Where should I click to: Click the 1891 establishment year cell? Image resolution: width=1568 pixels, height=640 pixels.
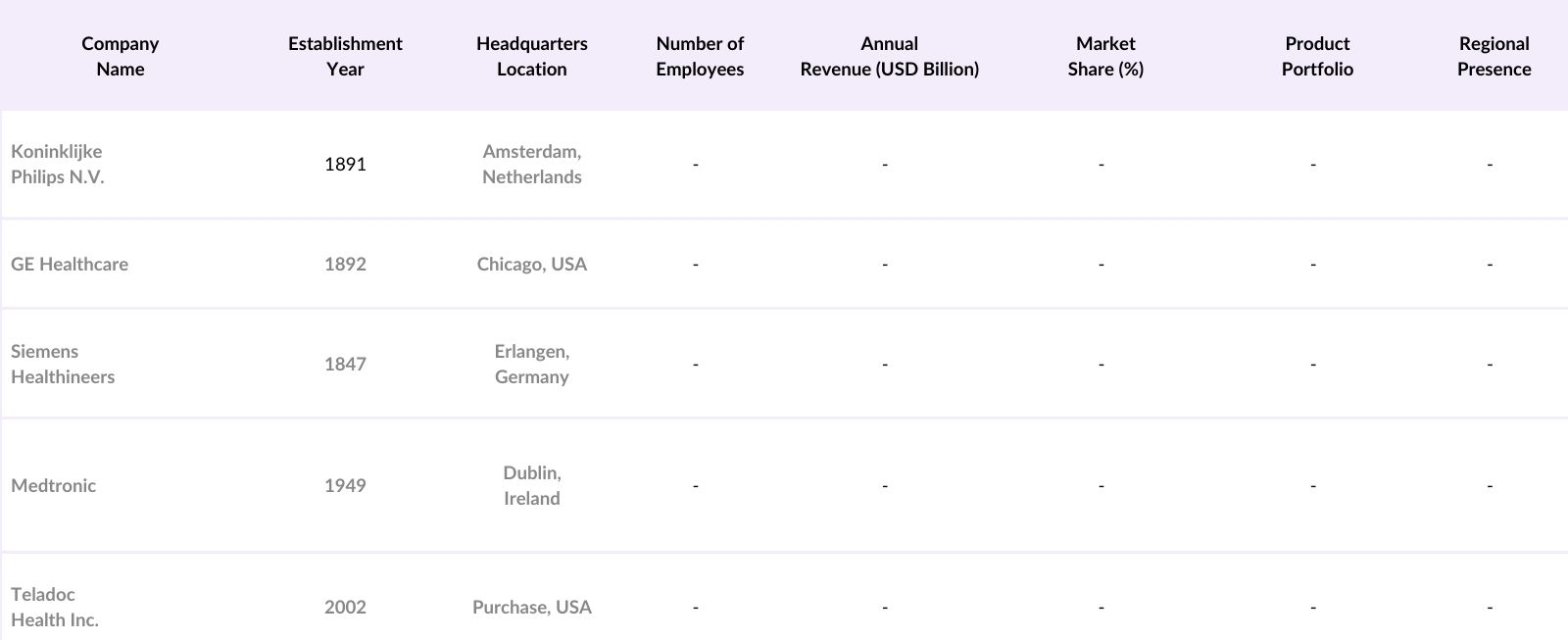345,164
